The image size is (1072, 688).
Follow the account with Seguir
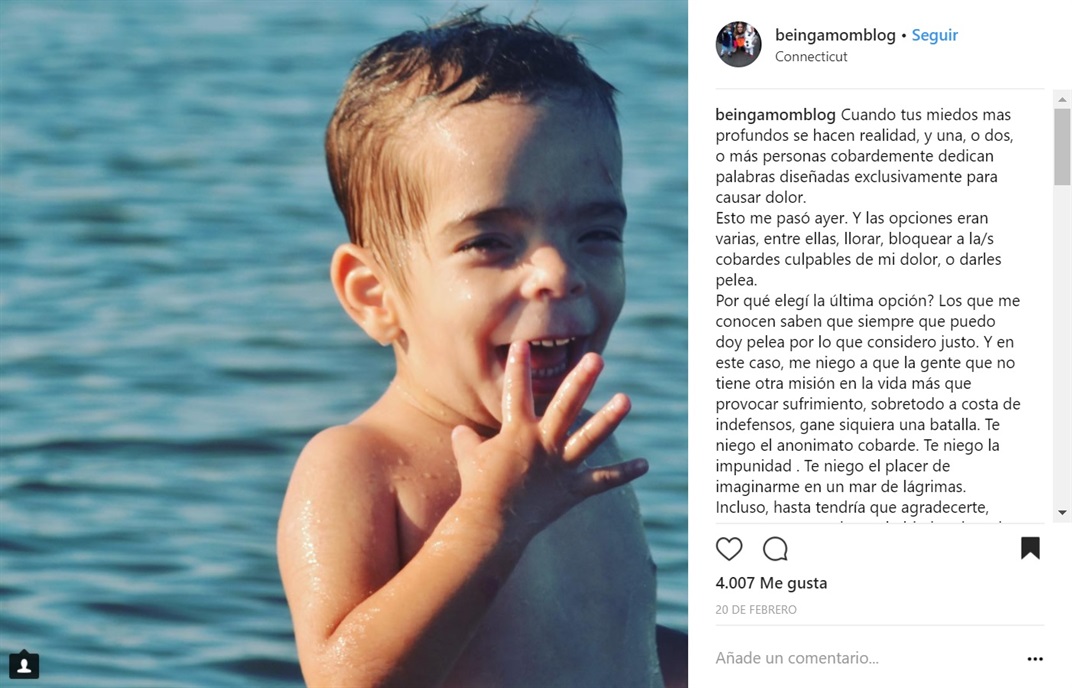pyautogui.click(x=935, y=35)
